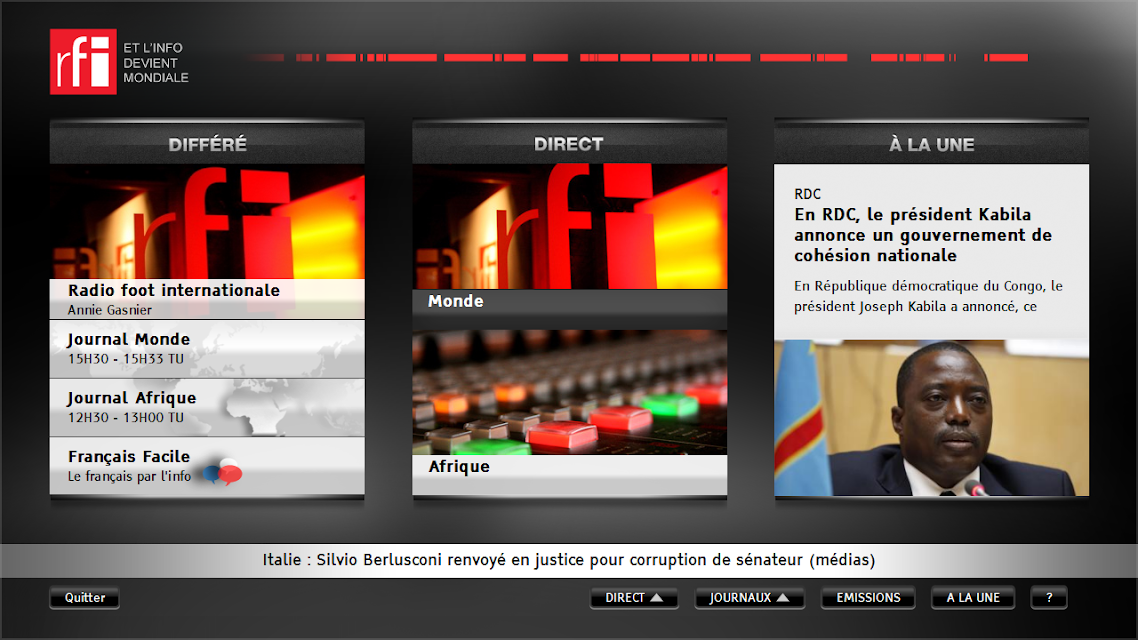Play the Monde live stream

(x=570, y=247)
